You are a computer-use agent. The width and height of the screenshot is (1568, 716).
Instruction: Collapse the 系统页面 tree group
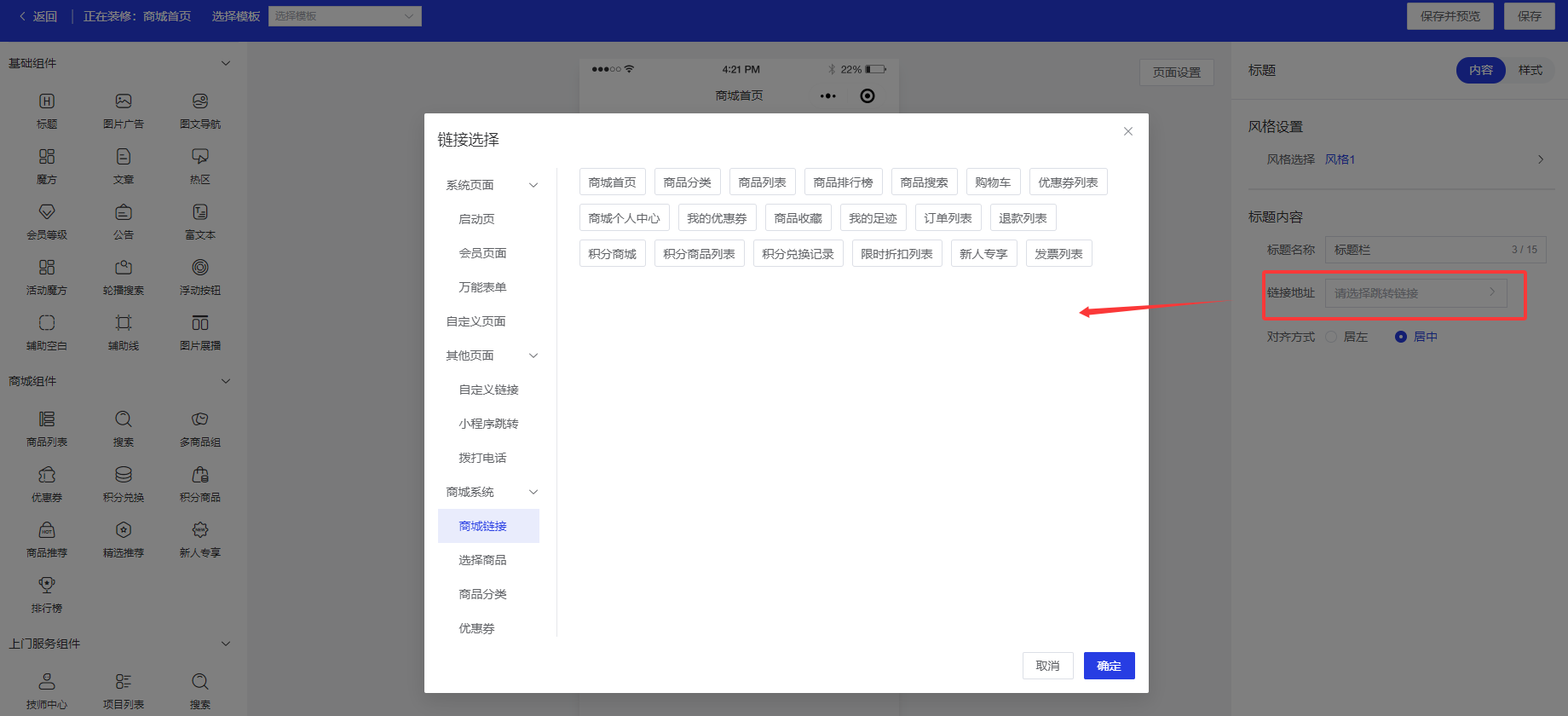(x=533, y=185)
